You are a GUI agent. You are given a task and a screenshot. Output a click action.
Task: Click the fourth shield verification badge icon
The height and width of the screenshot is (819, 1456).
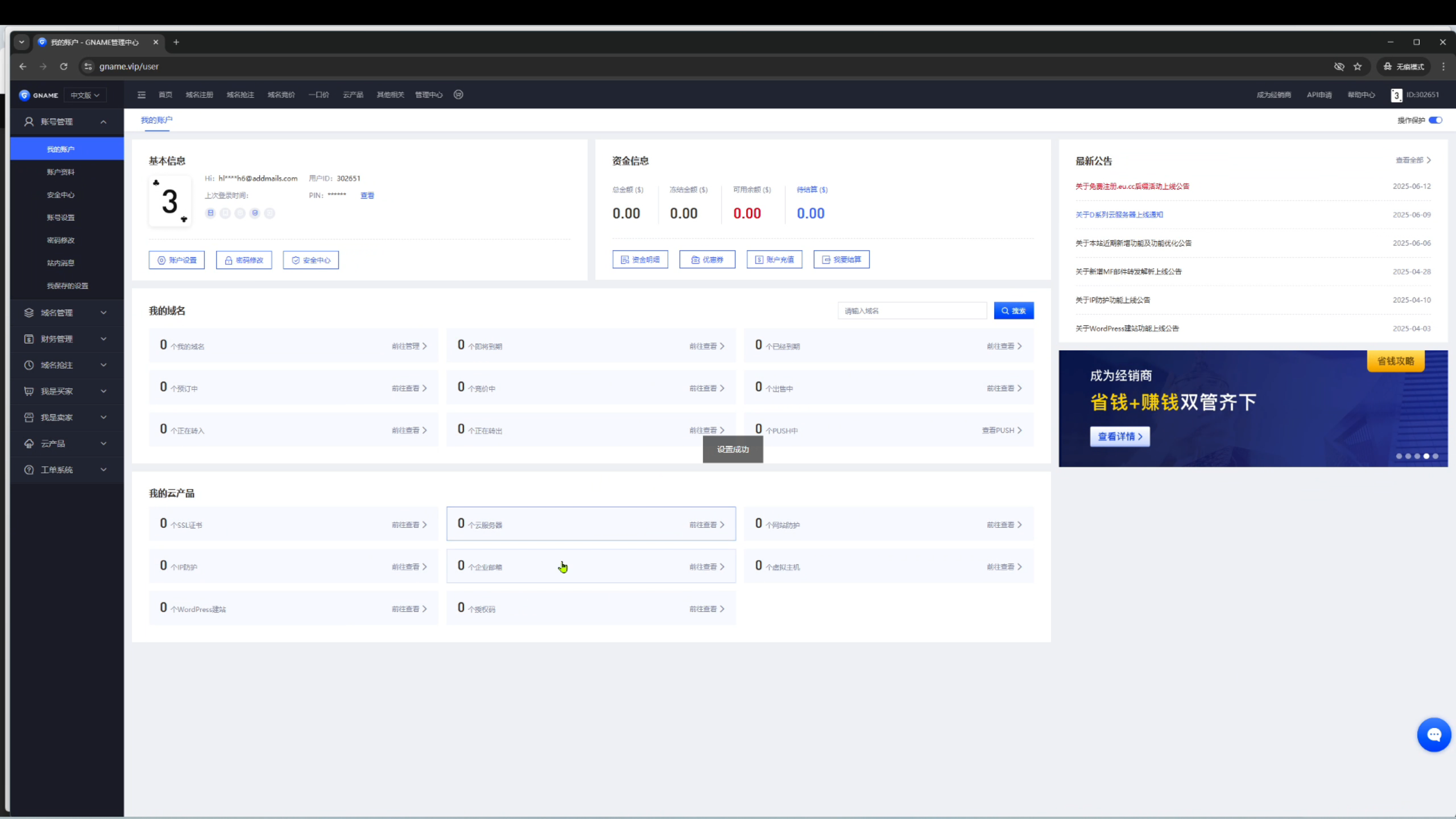pyautogui.click(x=255, y=213)
